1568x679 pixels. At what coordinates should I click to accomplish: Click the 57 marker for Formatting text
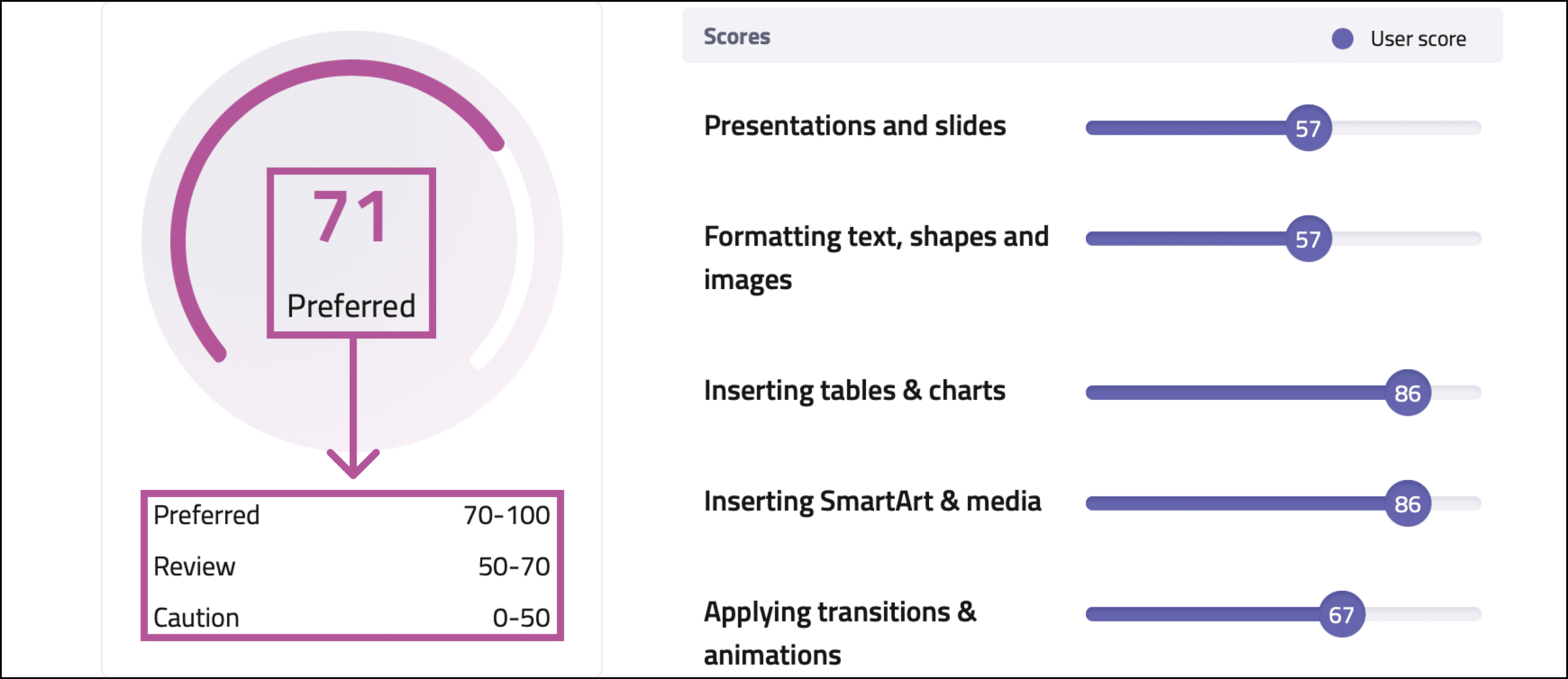pos(1308,239)
